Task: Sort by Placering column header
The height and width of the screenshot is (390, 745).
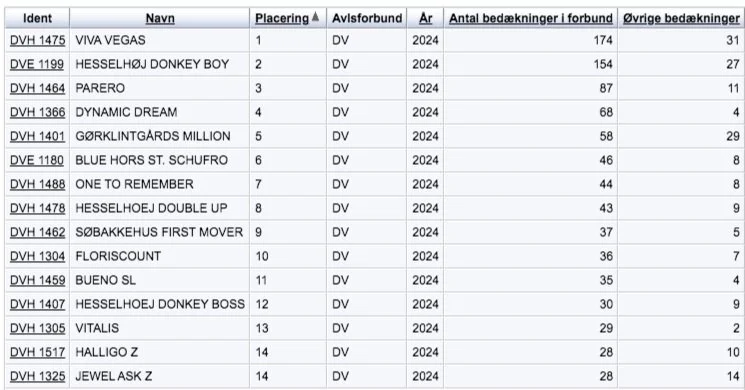Action: click(x=282, y=19)
